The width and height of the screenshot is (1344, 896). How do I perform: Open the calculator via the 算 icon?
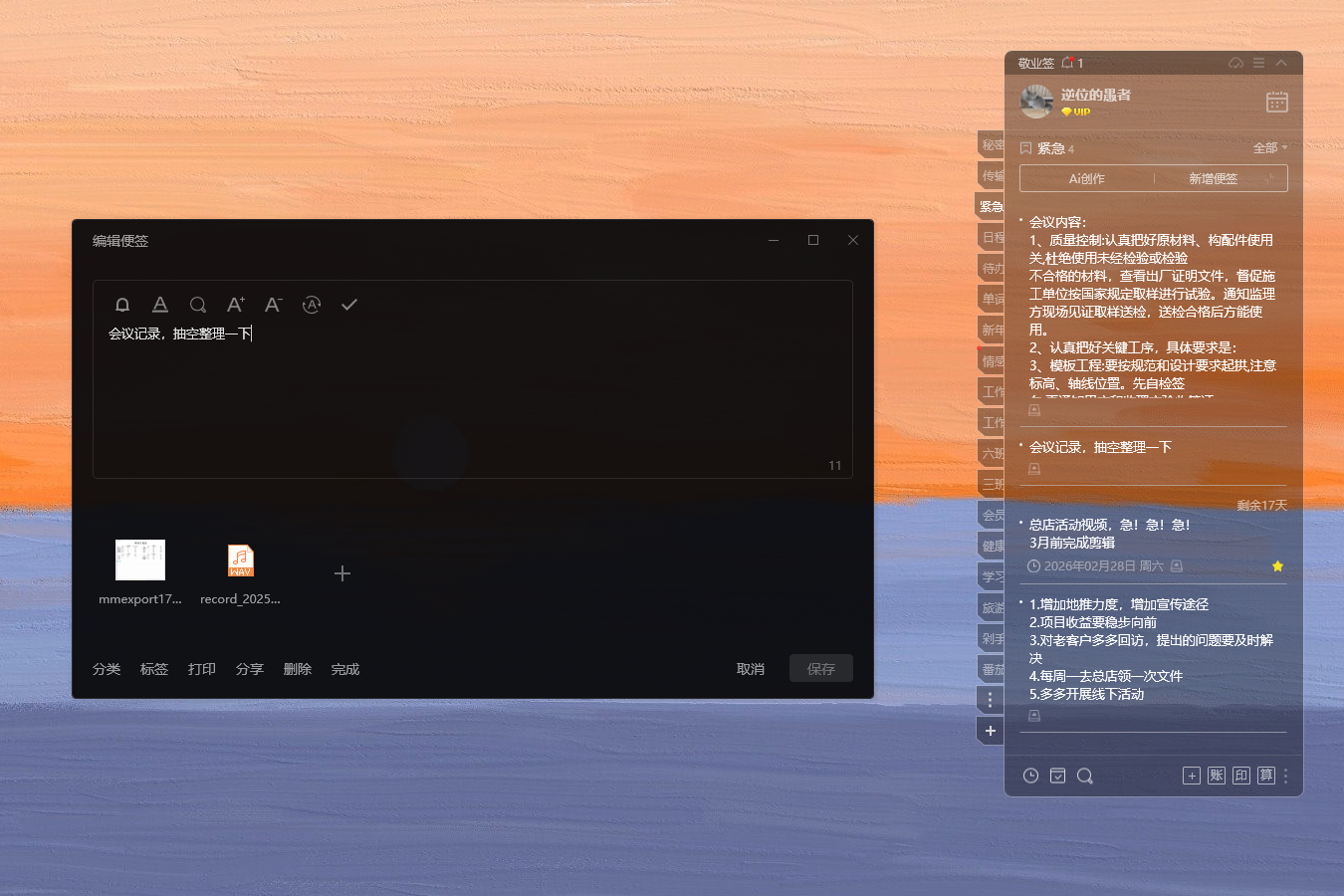(x=1265, y=775)
